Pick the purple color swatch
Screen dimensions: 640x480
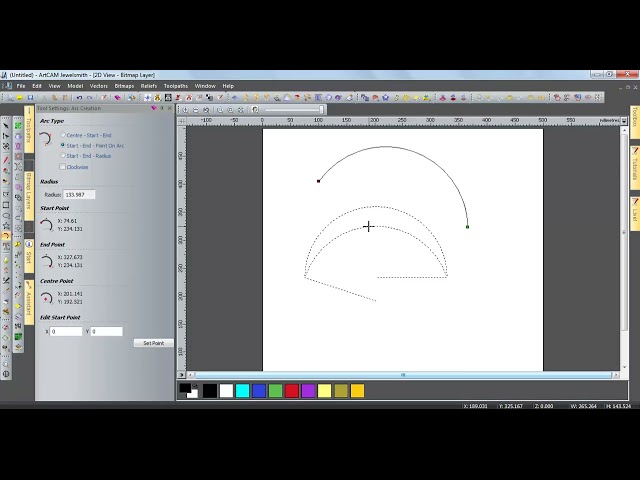pyautogui.click(x=308, y=391)
